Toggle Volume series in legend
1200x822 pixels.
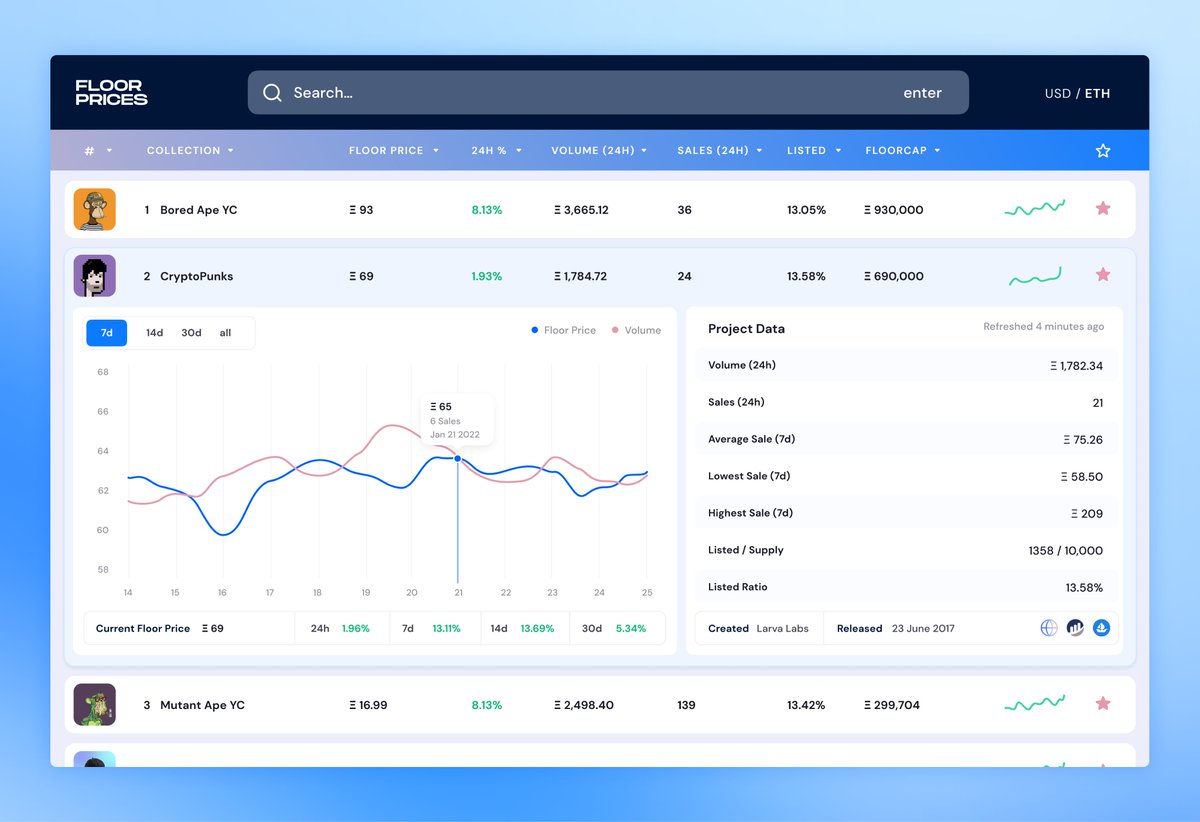click(x=636, y=330)
